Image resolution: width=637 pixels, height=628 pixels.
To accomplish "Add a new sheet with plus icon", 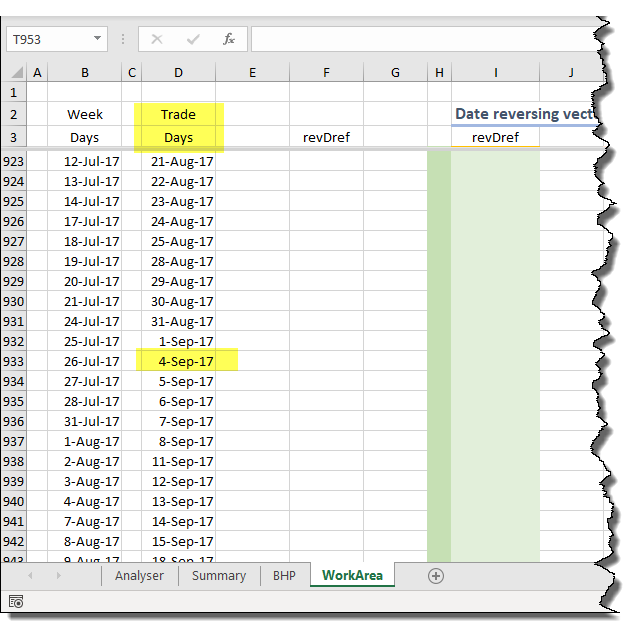I will click(x=435, y=575).
